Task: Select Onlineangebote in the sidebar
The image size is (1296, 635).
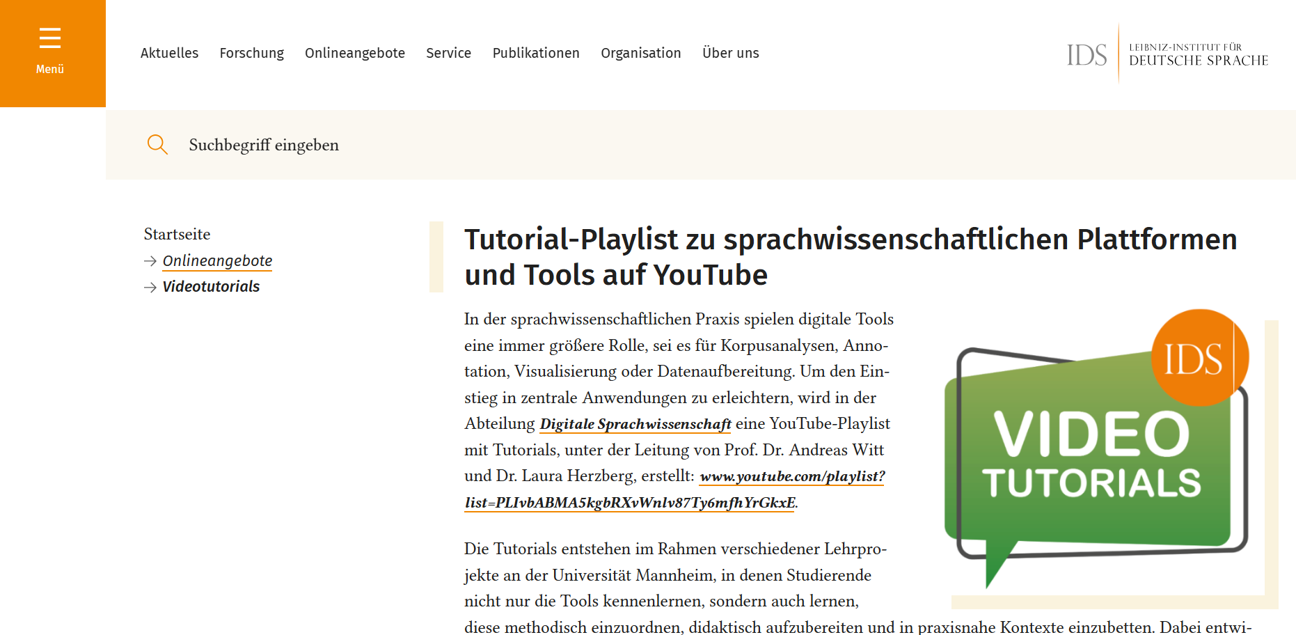Action: [217, 260]
